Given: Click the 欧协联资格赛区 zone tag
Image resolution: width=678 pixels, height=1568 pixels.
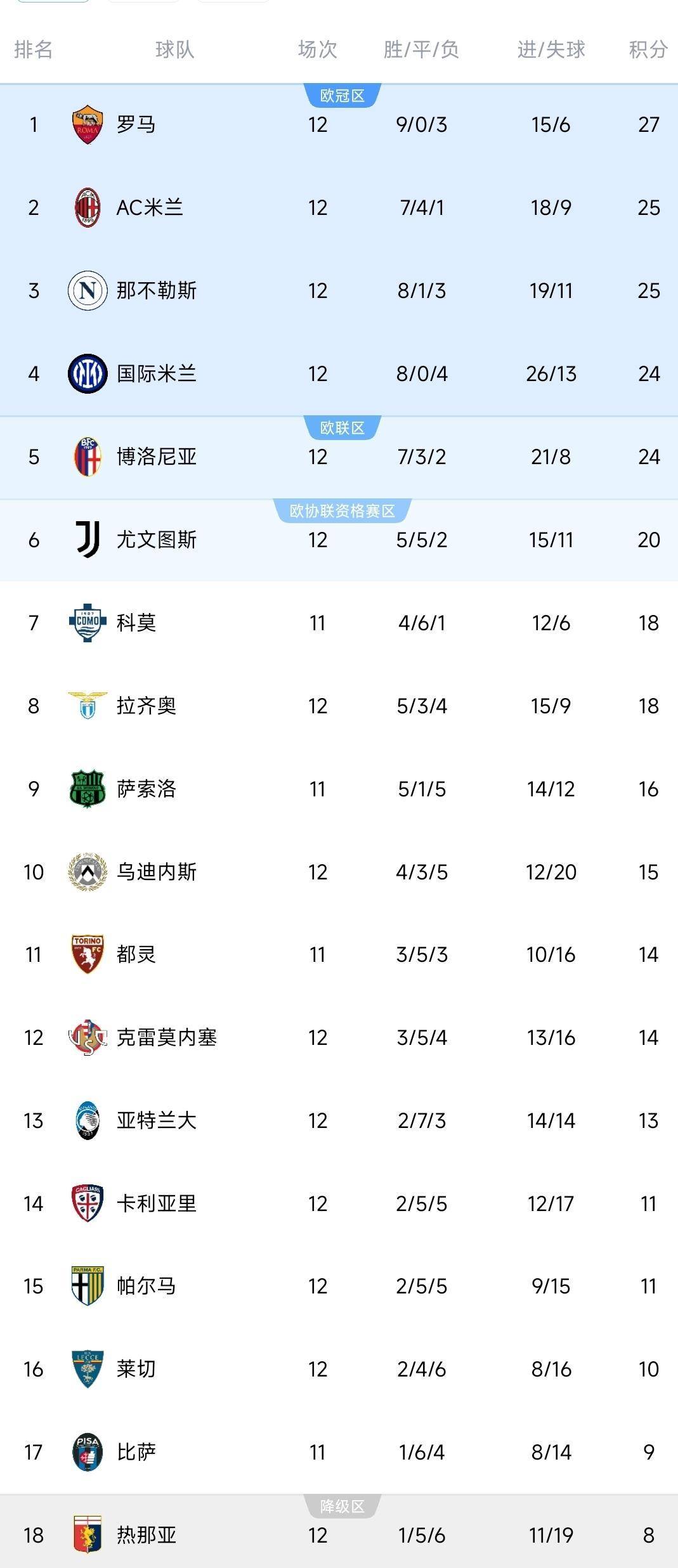Looking at the screenshot, I should [342, 511].
